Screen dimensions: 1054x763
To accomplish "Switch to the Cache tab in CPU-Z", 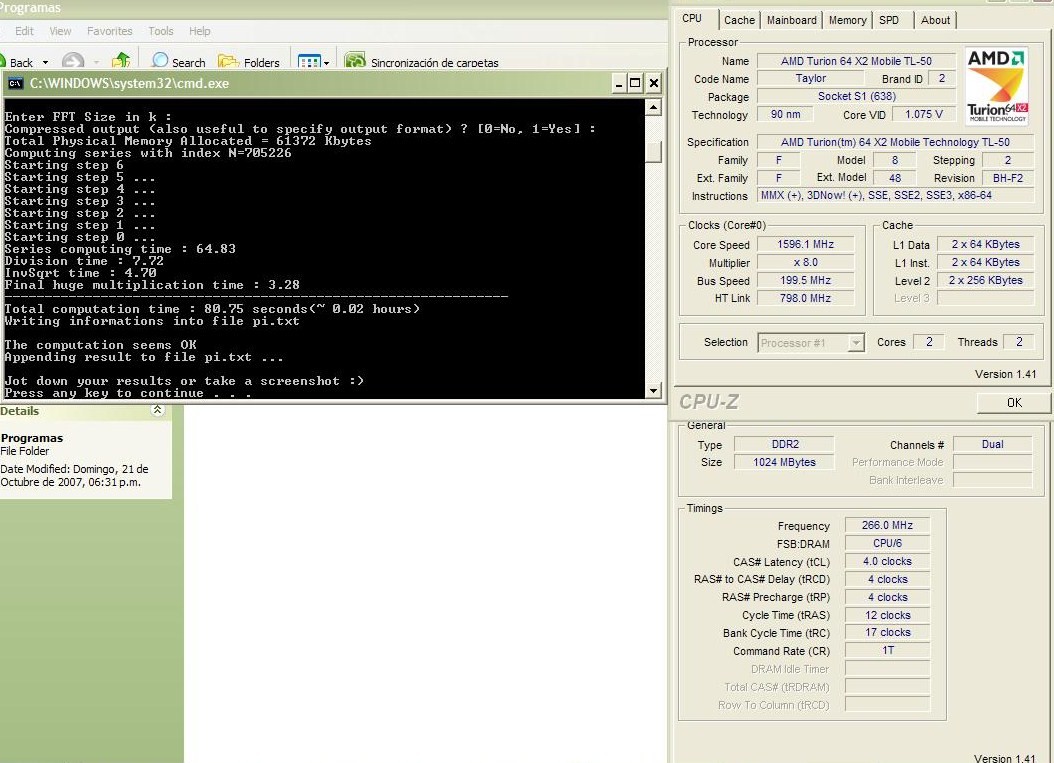I will coord(739,20).
